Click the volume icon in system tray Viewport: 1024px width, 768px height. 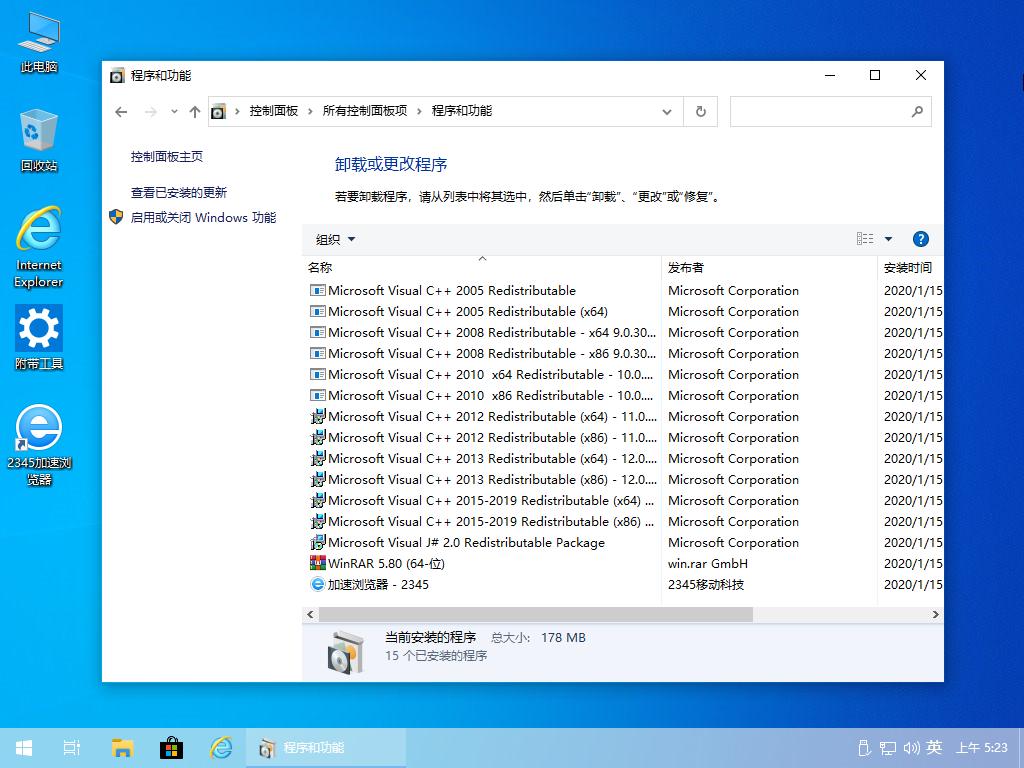(911, 748)
